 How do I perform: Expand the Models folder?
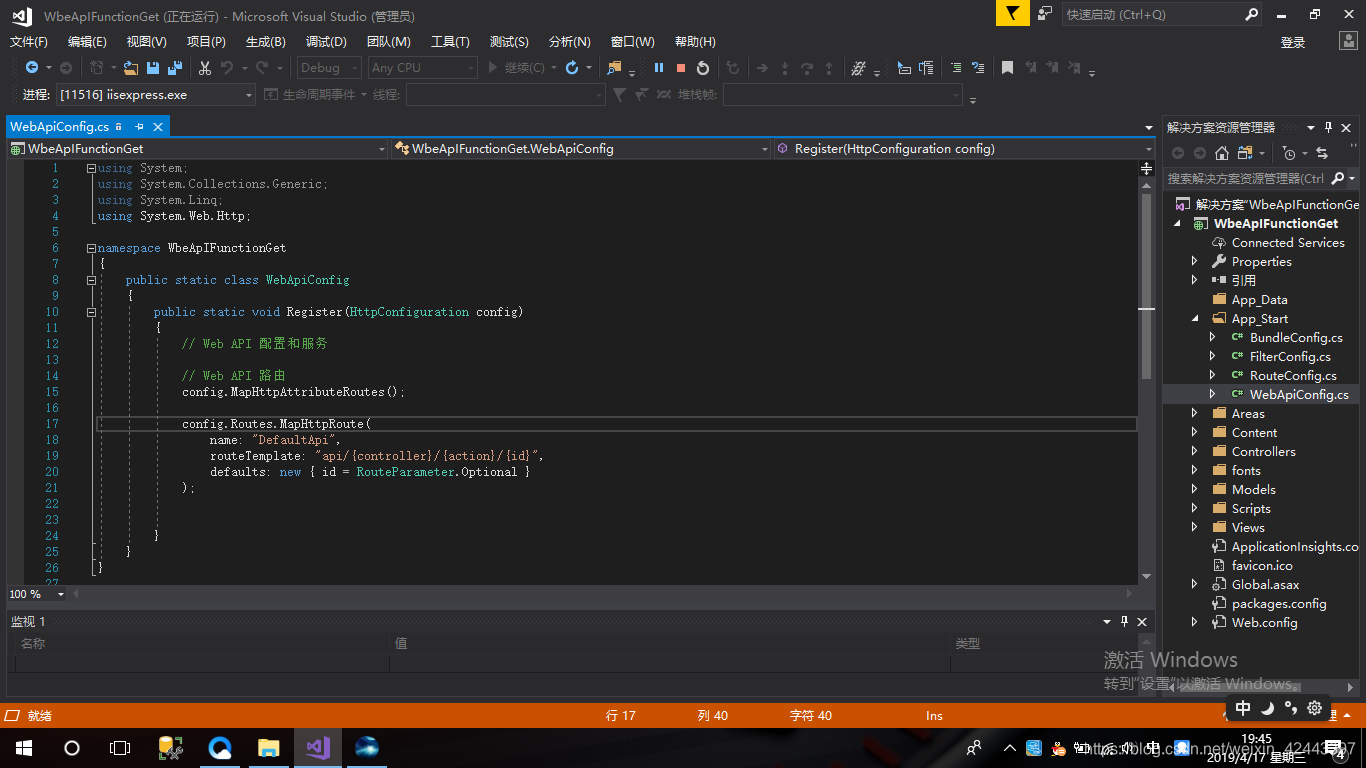(1194, 489)
